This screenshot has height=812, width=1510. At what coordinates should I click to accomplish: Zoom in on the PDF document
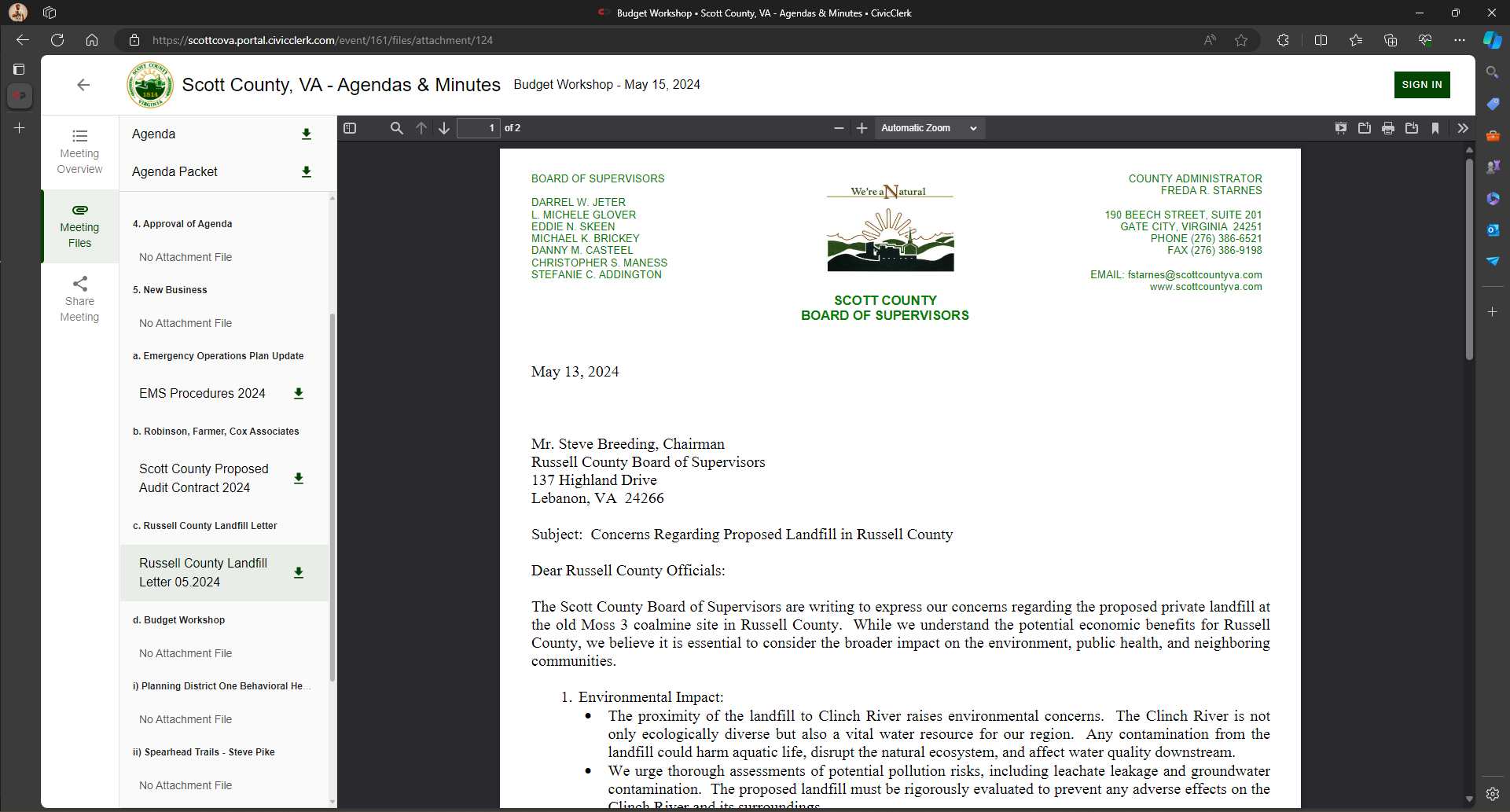[x=862, y=128]
